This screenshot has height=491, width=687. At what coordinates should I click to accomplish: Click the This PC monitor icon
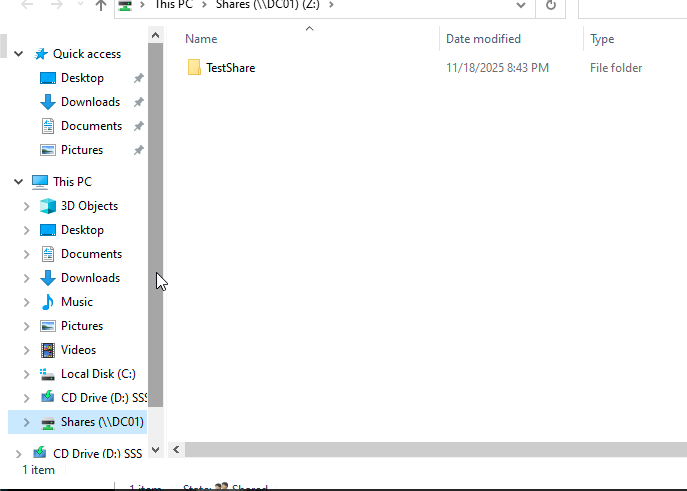(x=40, y=182)
